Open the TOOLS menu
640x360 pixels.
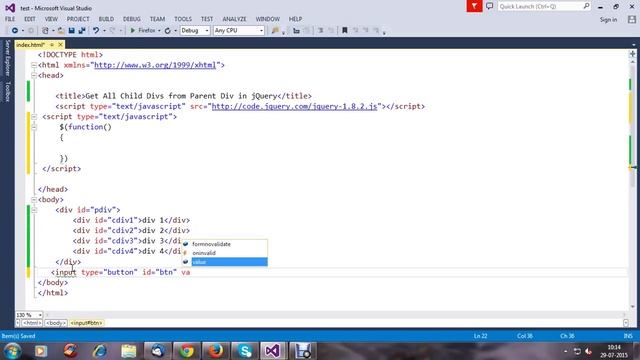pyautogui.click(x=183, y=19)
